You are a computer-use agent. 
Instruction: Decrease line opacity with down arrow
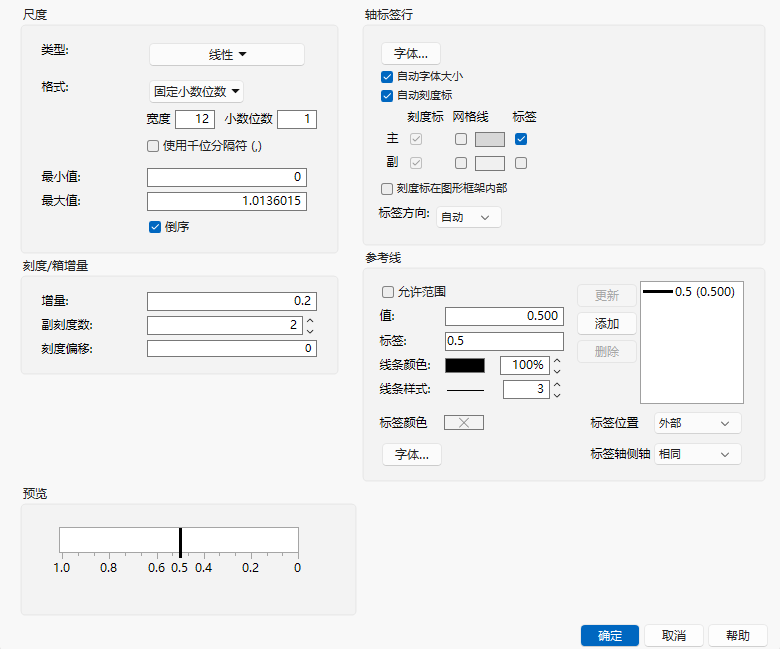[x=557, y=371]
